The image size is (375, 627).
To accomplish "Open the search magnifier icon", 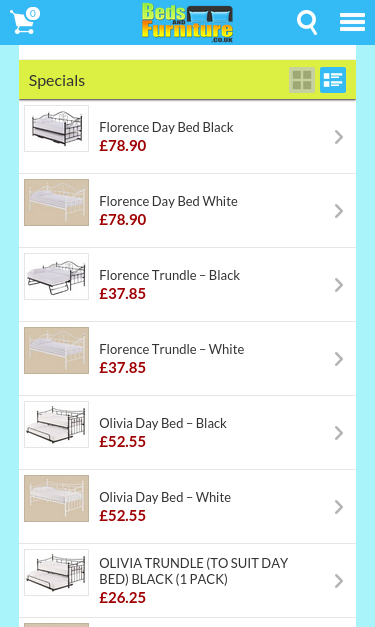I will coord(307,22).
